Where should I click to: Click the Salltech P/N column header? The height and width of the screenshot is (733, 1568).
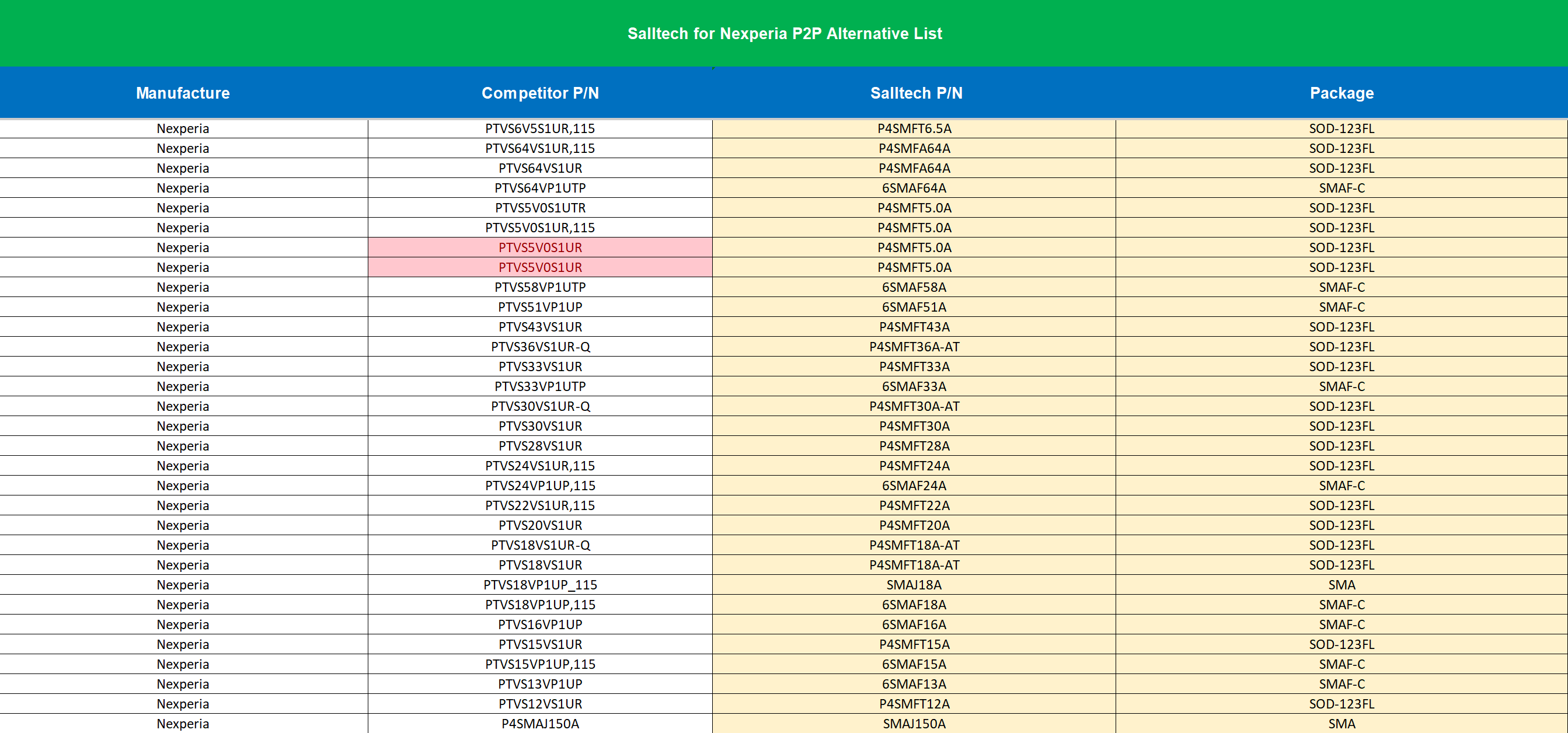coord(915,93)
